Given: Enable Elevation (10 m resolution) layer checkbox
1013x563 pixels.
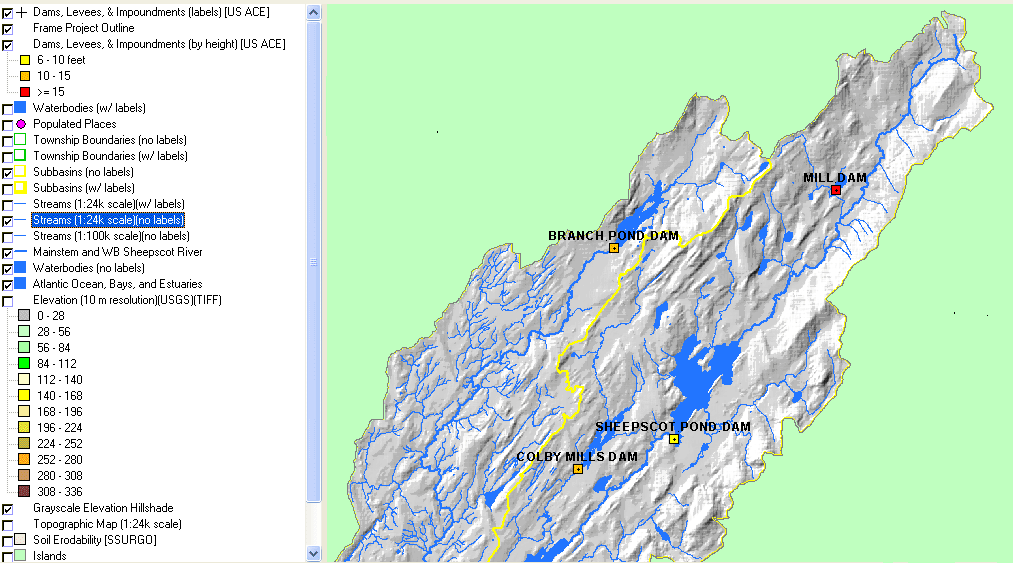Looking at the screenshot, I should point(8,301).
